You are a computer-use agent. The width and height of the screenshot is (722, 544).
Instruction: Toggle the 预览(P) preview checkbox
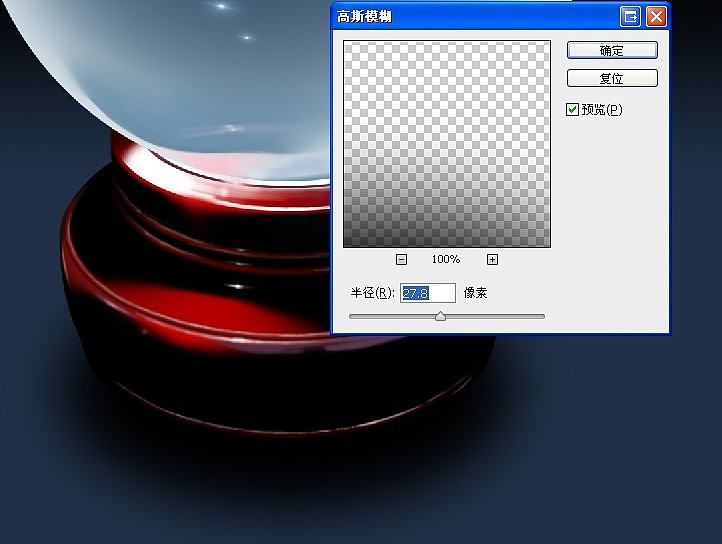[x=572, y=109]
